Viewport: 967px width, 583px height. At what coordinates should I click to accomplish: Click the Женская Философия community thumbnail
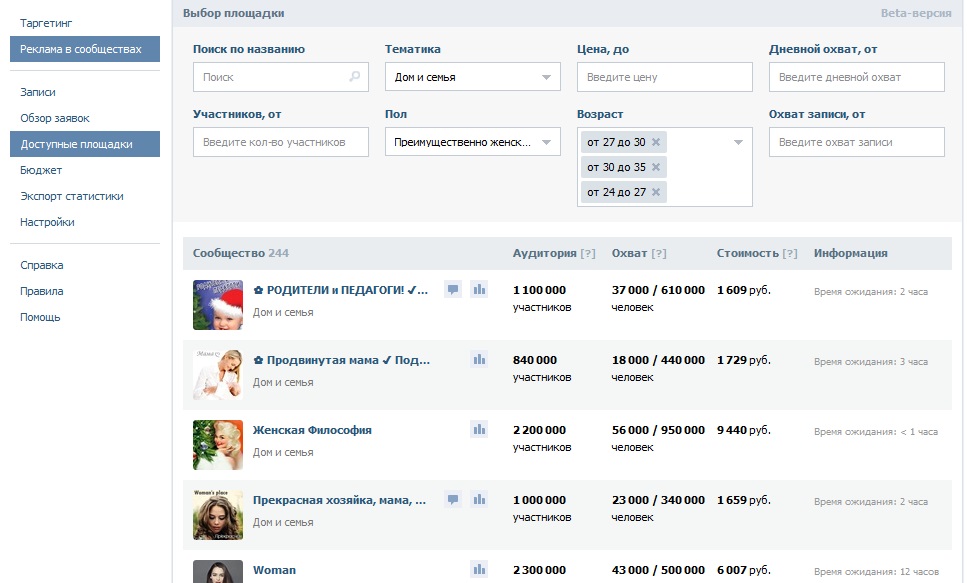(218, 445)
